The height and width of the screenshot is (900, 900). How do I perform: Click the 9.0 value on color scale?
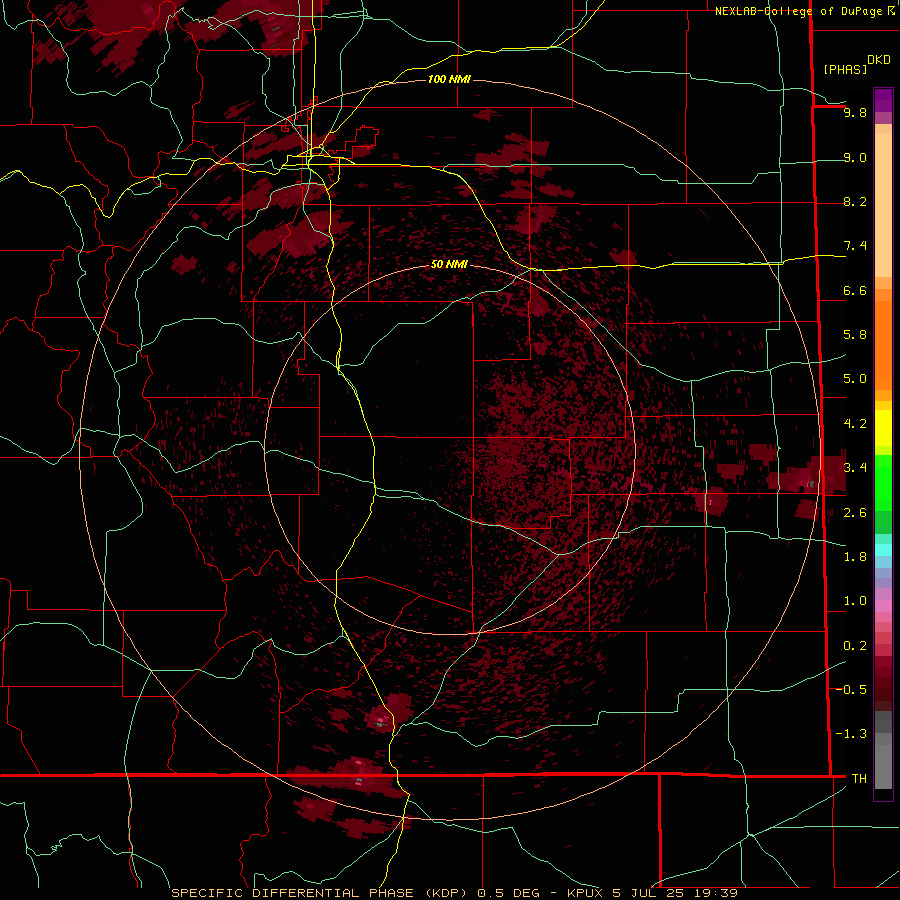pyautogui.click(x=855, y=157)
